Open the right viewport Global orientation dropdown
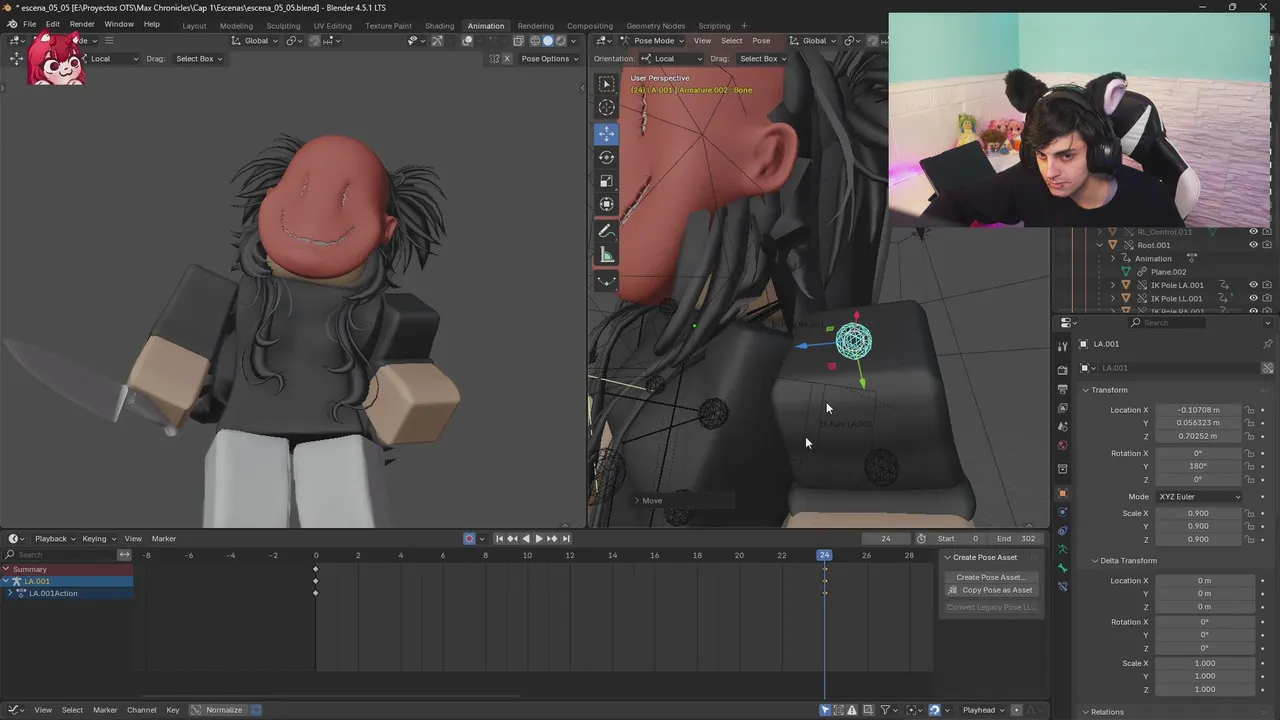 pos(813,41)
